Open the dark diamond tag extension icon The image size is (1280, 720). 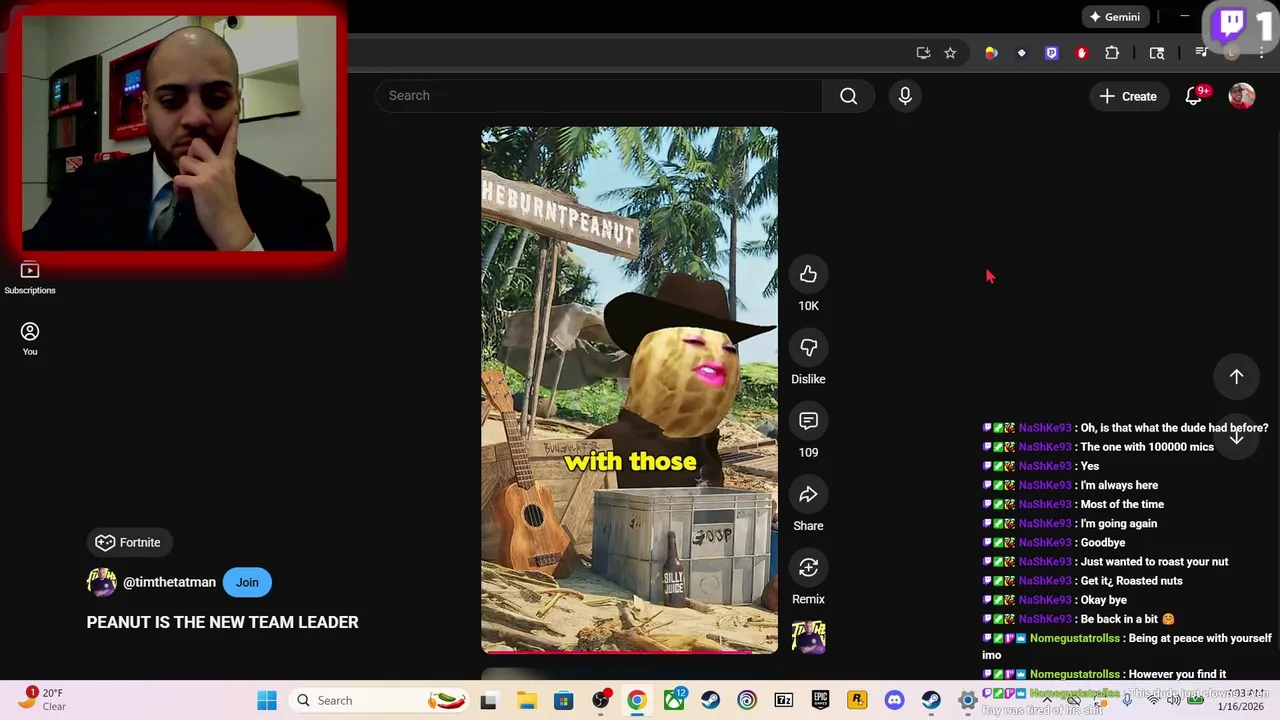(x=1021, y=53)
